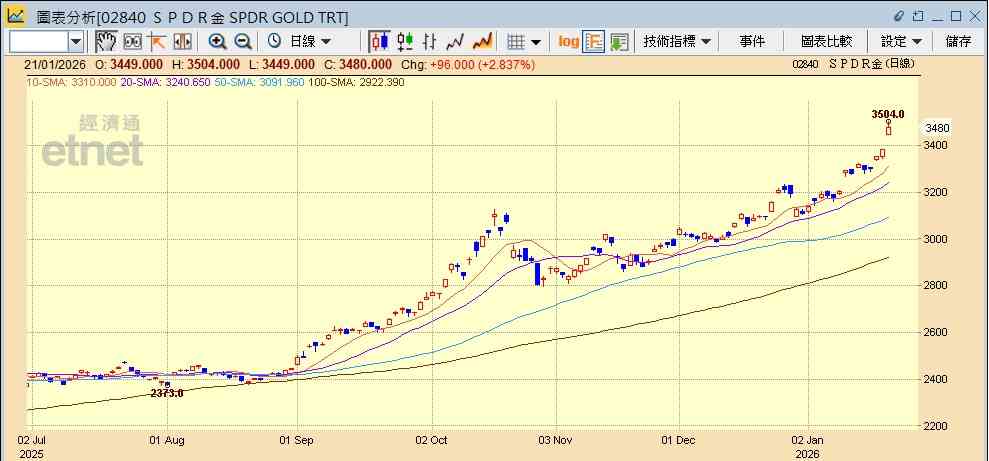This screenshot has height=461, width=989.
Task: Click the 02 Oct date axis label
Action: tap(432, 440)
